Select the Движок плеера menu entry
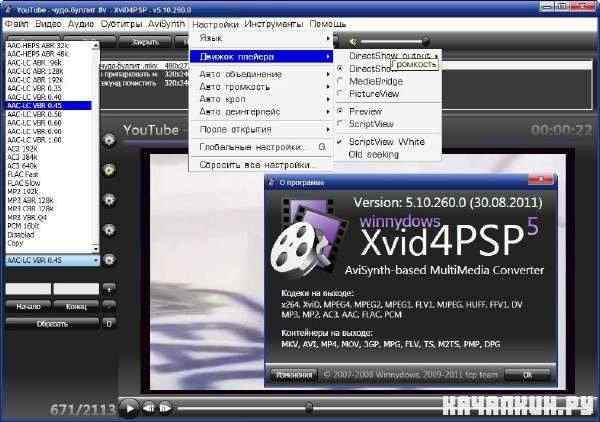This screenshot has height=422, width=600. 261,57
